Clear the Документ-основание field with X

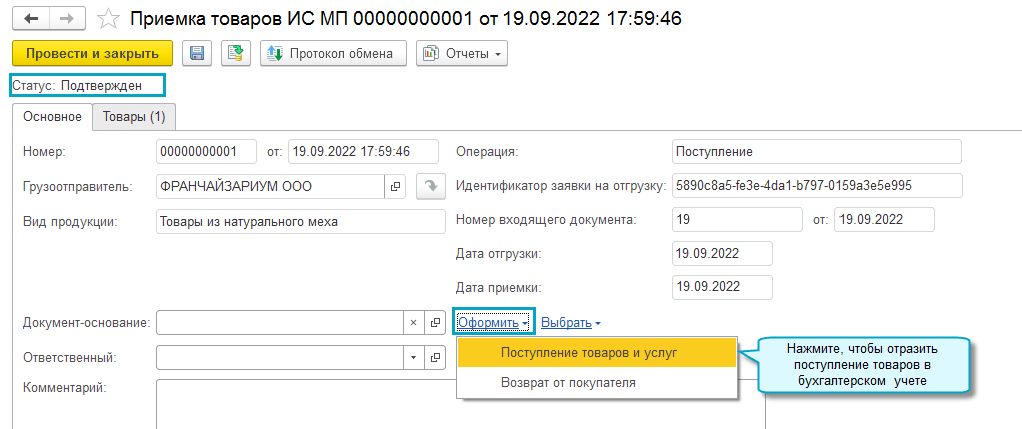point(414,323)
